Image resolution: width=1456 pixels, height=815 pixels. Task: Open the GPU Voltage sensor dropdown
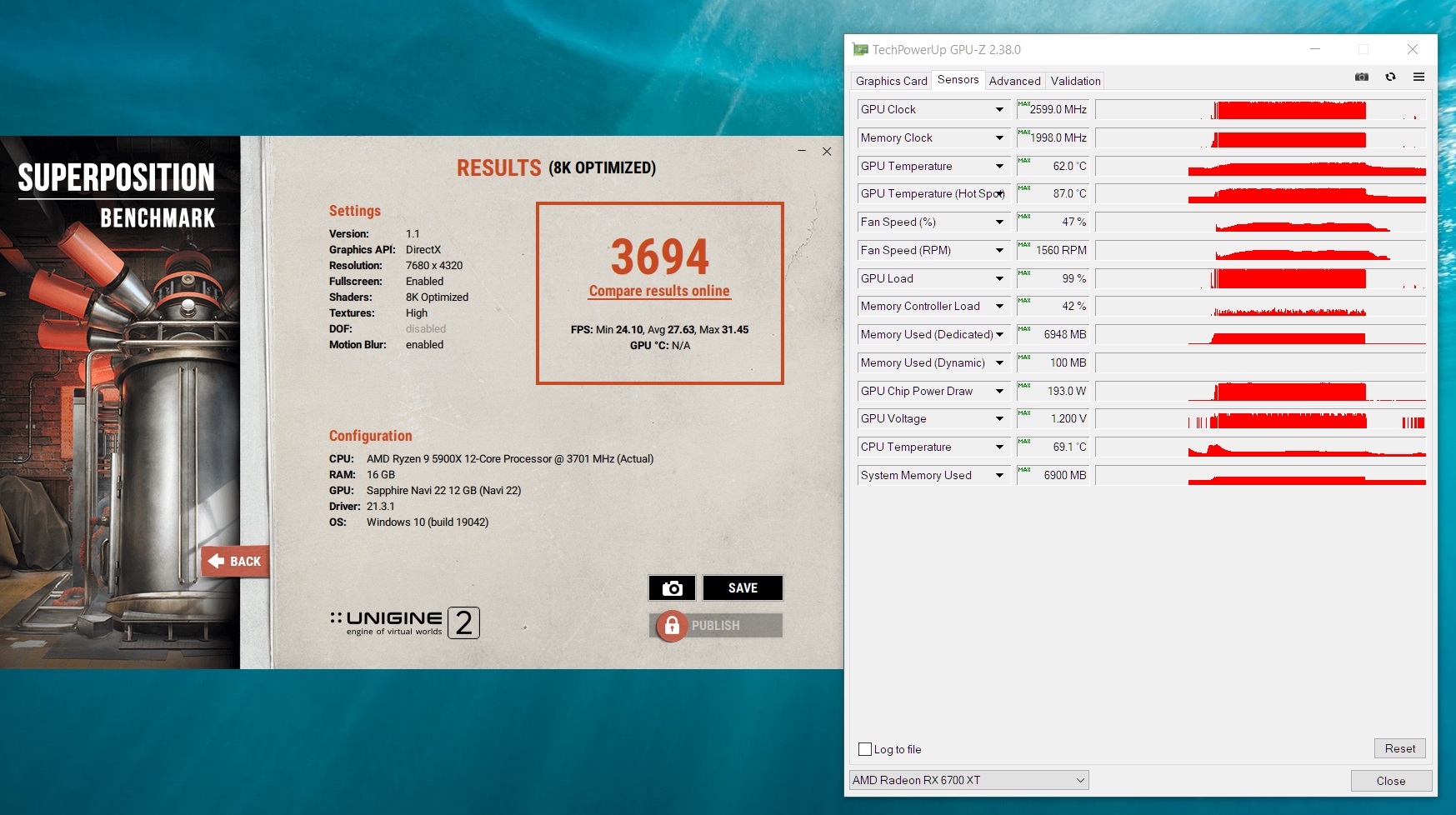click(x=999, y=419)
